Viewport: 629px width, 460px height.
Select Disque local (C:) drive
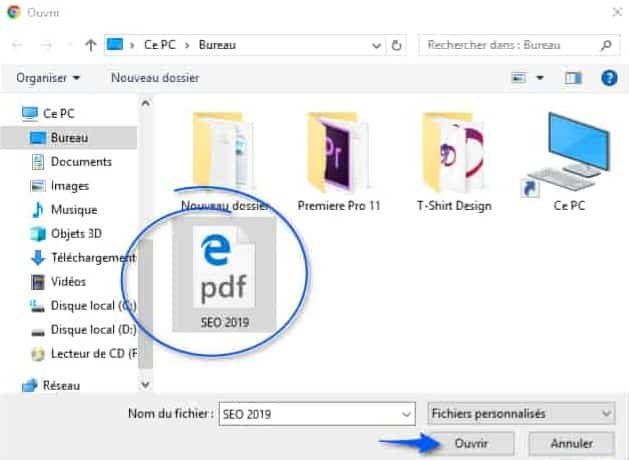click(x=83, y=306)
